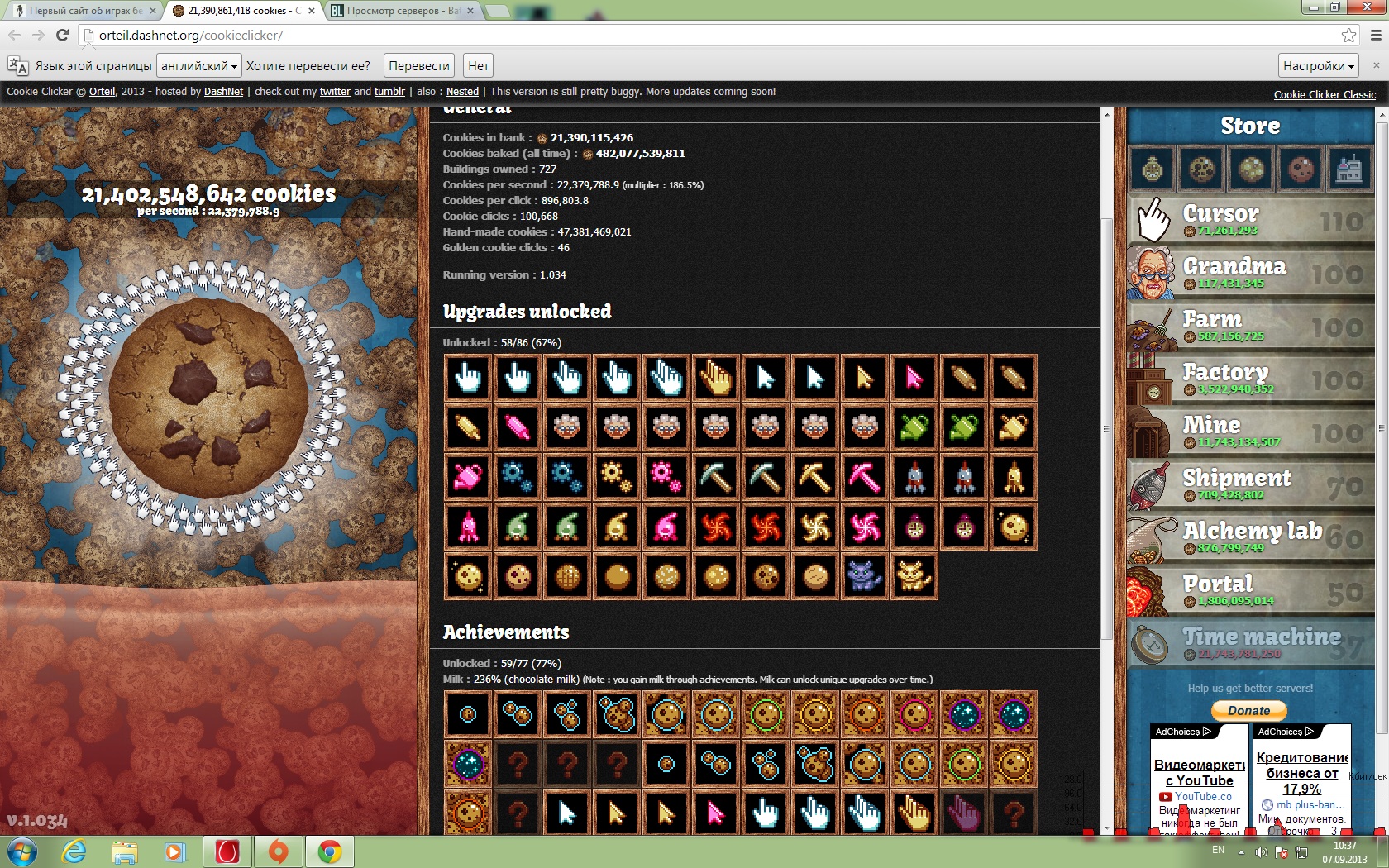
Task: Buy a Farm building
Action: [x=1250, y=326]
